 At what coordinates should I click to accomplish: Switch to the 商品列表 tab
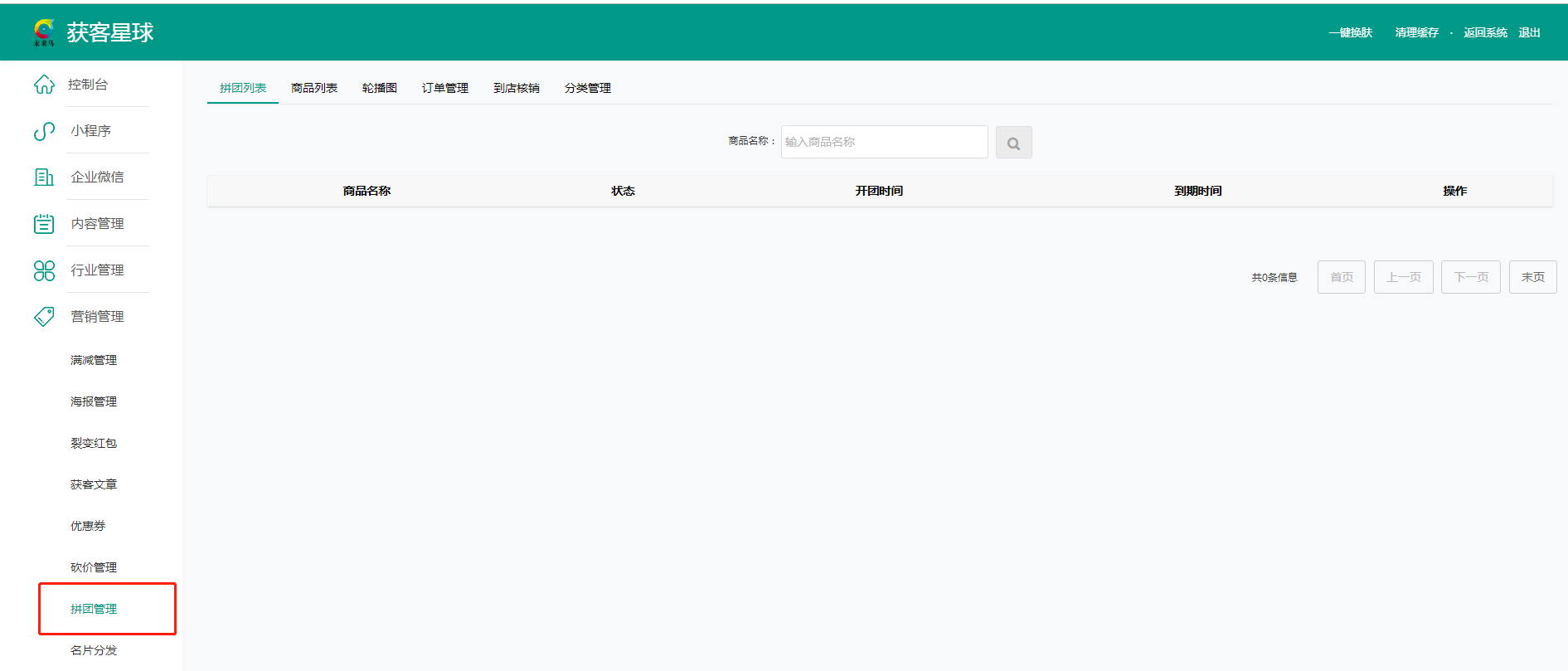(x=314, y=88)
